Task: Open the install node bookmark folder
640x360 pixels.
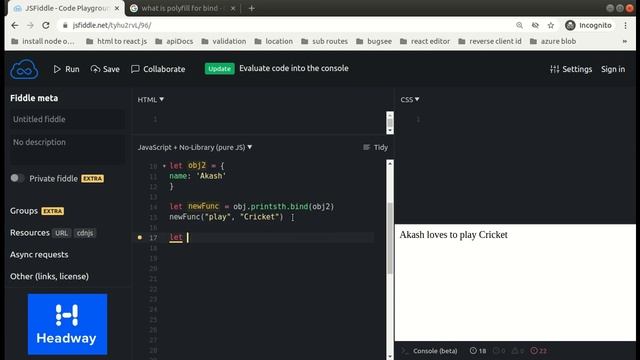Action: click(43, 41)
